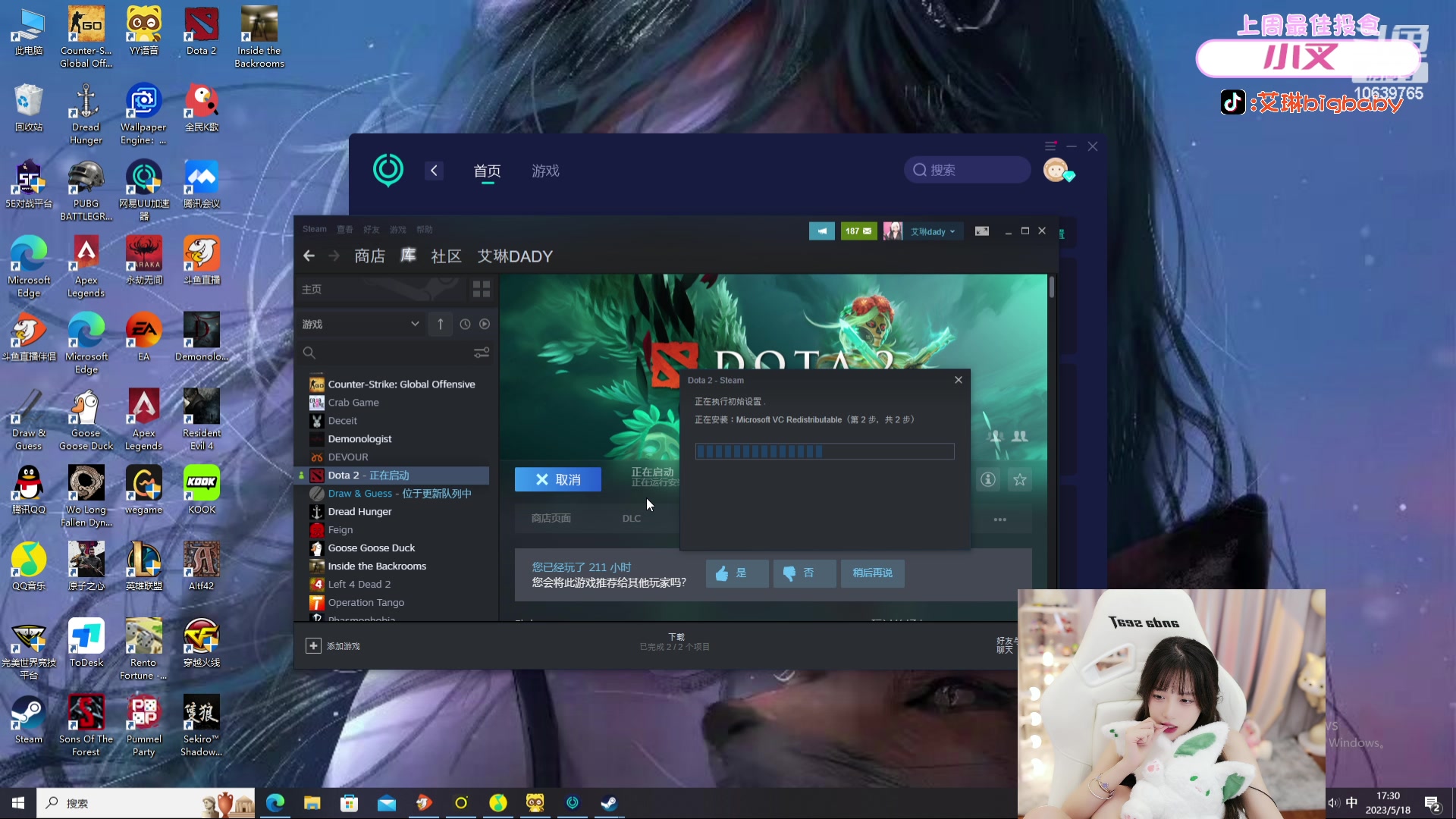Open the KOOK desktop icon
The image size is (1456, 819).
[x=201, y=491]
